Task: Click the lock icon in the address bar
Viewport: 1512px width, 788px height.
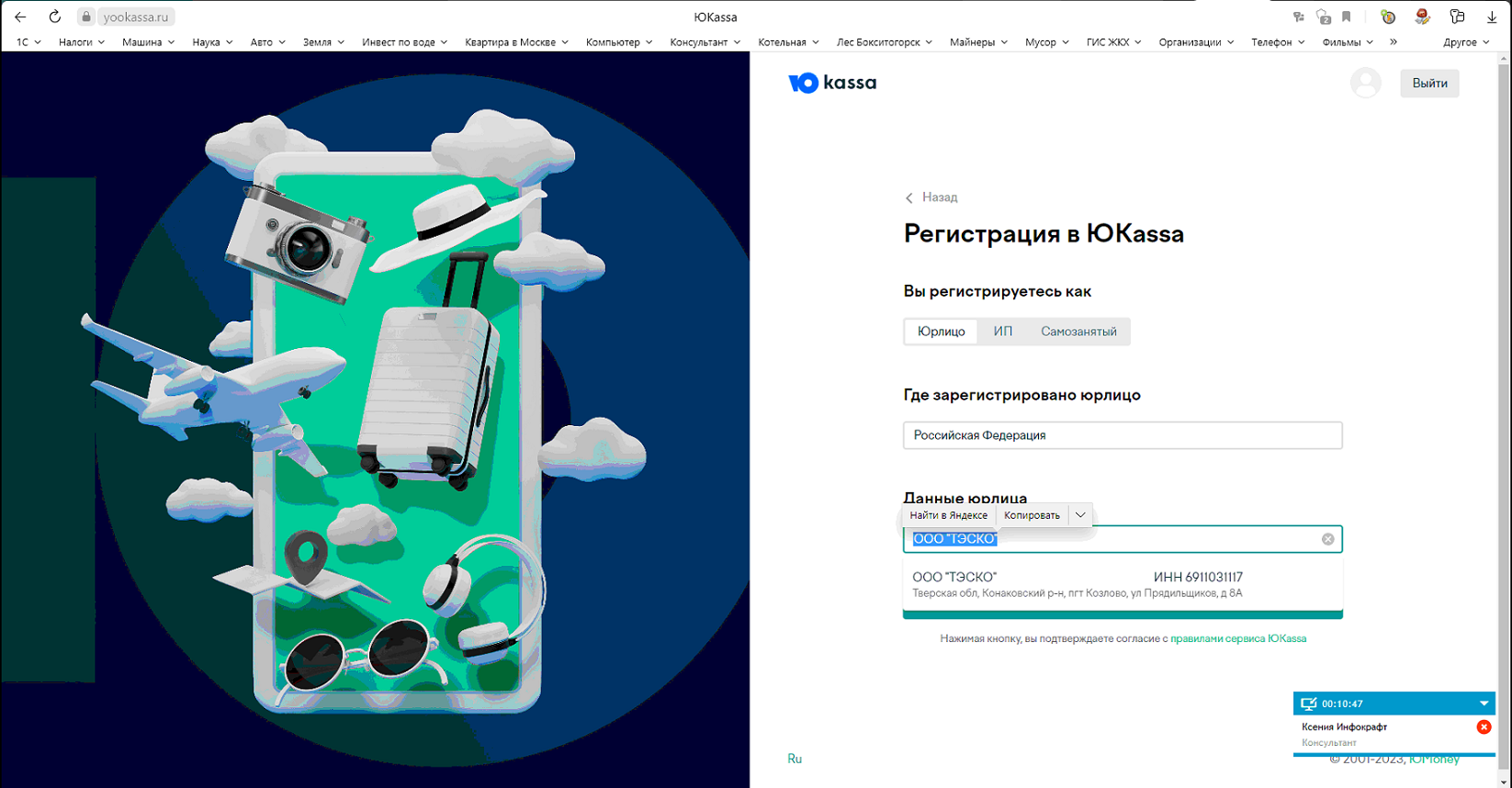Action: [86, 17]
